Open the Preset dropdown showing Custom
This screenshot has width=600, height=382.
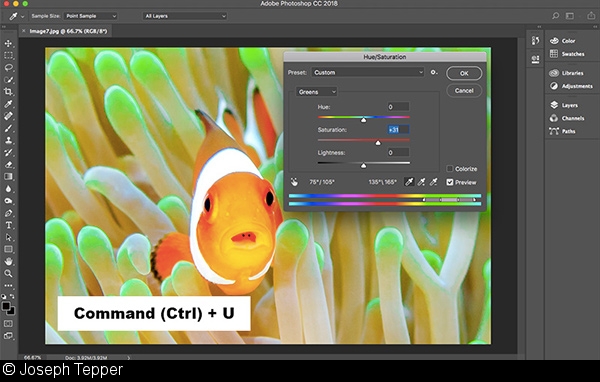(368, 72)
